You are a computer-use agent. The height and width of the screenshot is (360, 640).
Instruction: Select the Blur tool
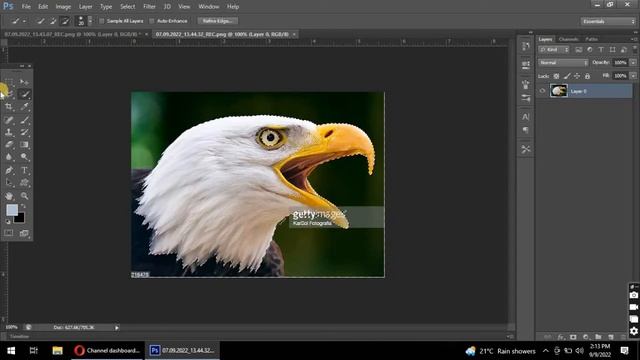pos(9,157)
